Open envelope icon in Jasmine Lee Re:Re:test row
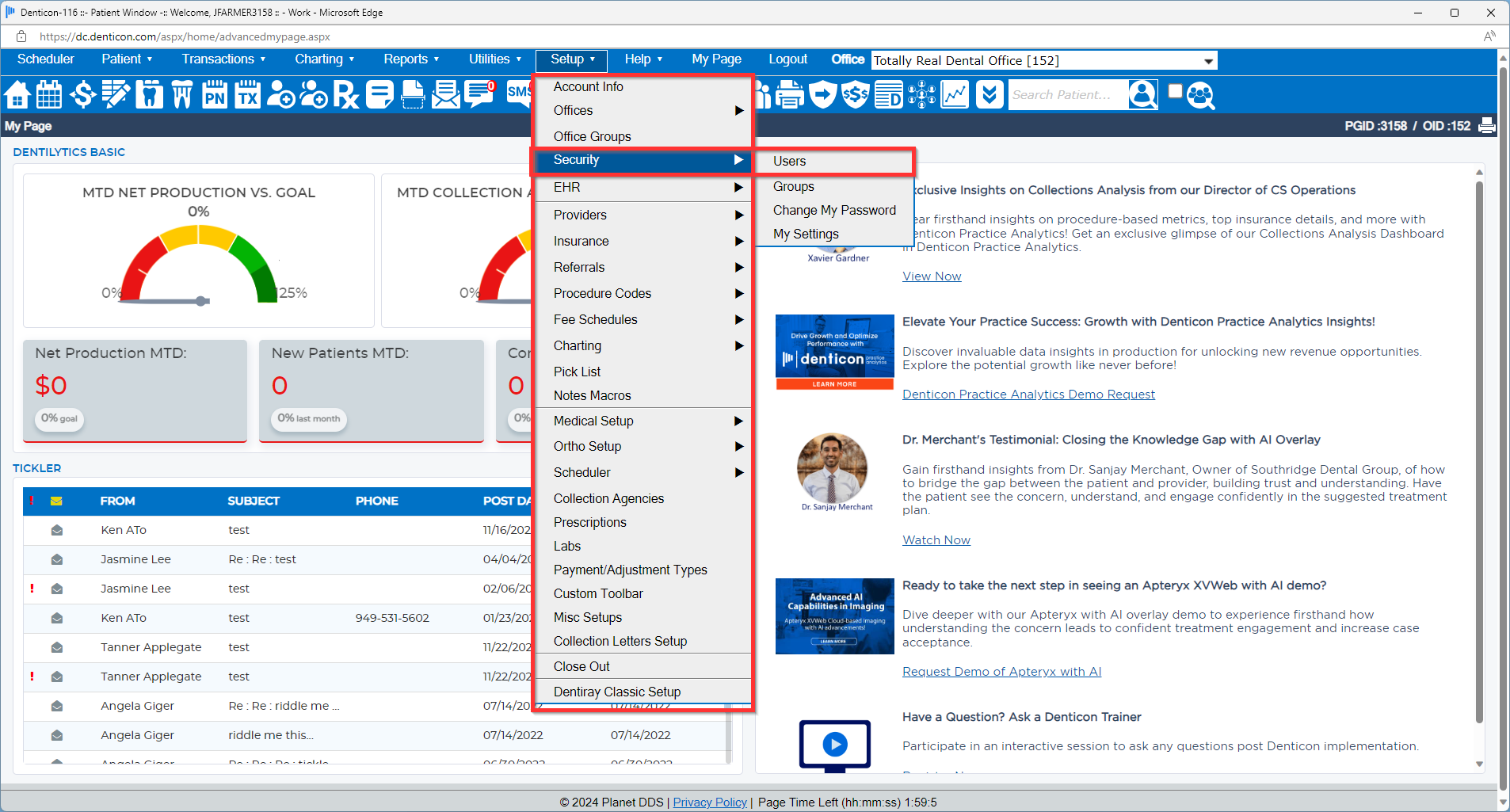 click(57, 559)
